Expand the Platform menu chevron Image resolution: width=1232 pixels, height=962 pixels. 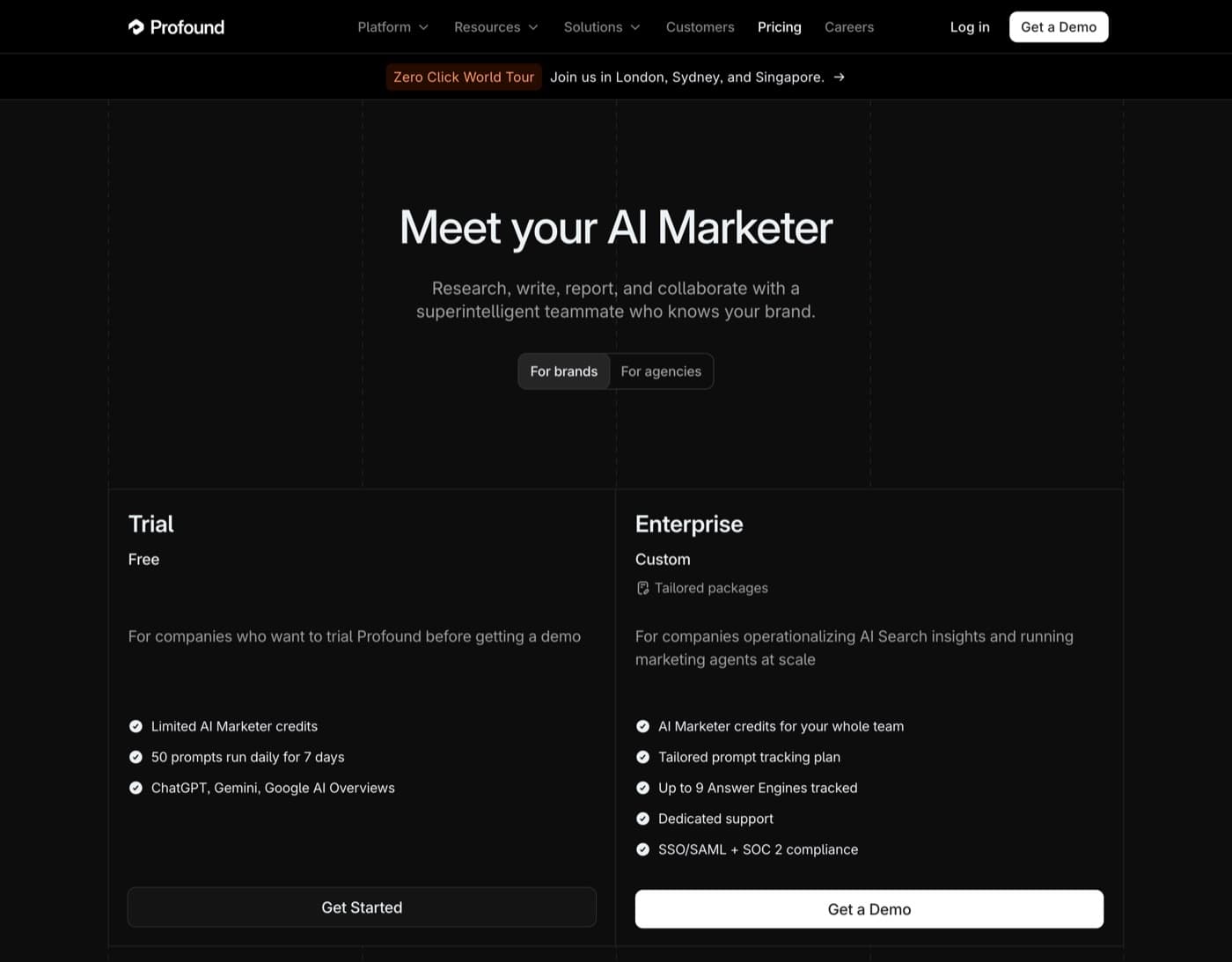click(x=423, y=27)
